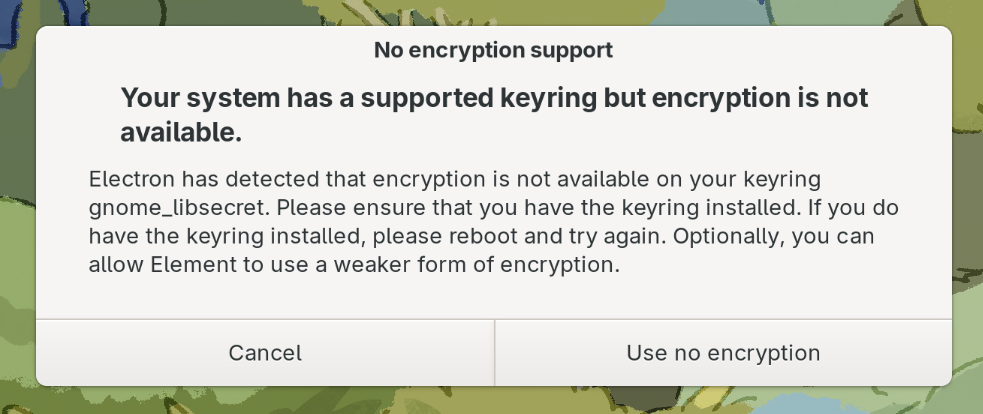Click 'weaker form of encryption' text

pyautogui.click(x=476, y=265)
